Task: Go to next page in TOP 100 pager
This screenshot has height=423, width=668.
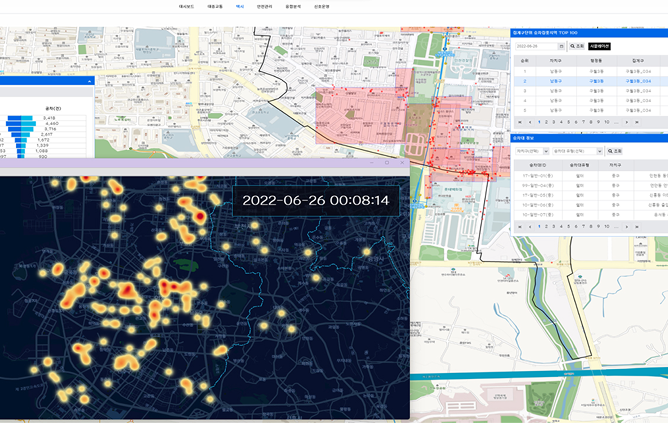Action: tap(627, 122)
